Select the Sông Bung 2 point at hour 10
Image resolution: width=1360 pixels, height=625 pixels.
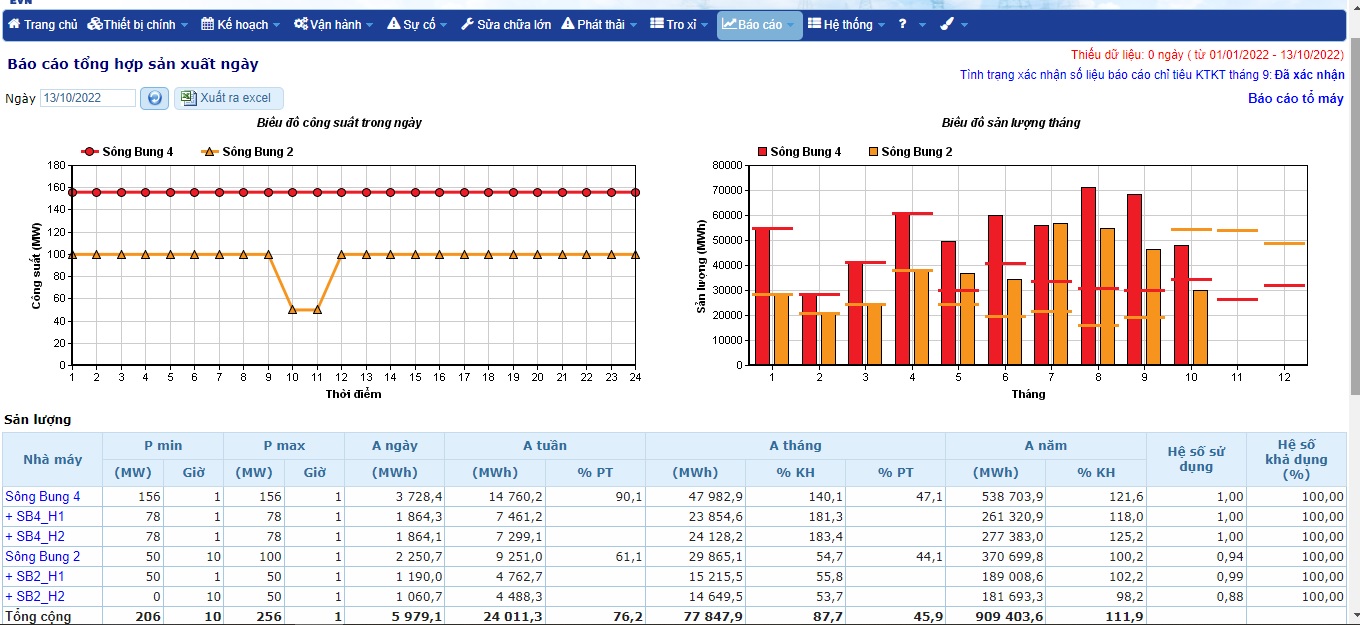(x=293, y=310)
